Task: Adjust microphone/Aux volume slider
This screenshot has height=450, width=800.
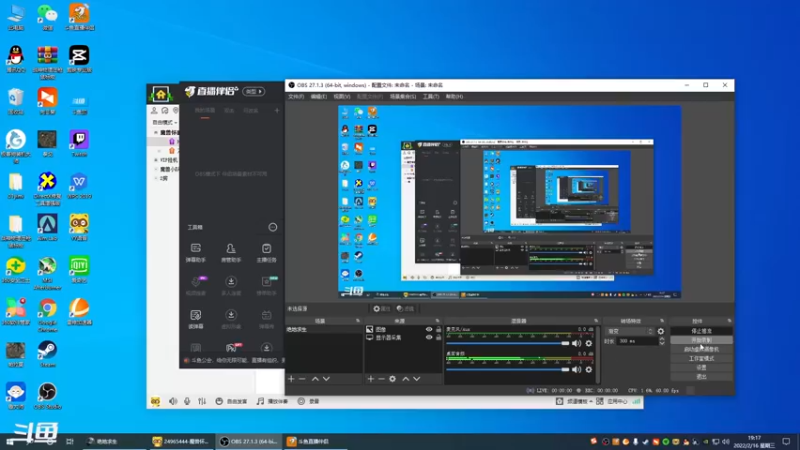Action: click(x=508, y=343)
